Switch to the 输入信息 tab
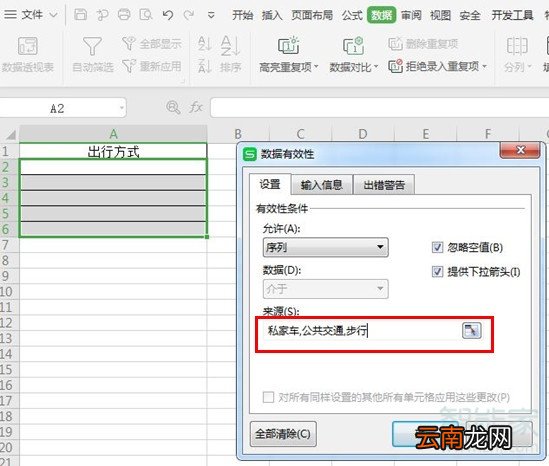The height and width of the screenshot is (466, 549). click(321, 185)
